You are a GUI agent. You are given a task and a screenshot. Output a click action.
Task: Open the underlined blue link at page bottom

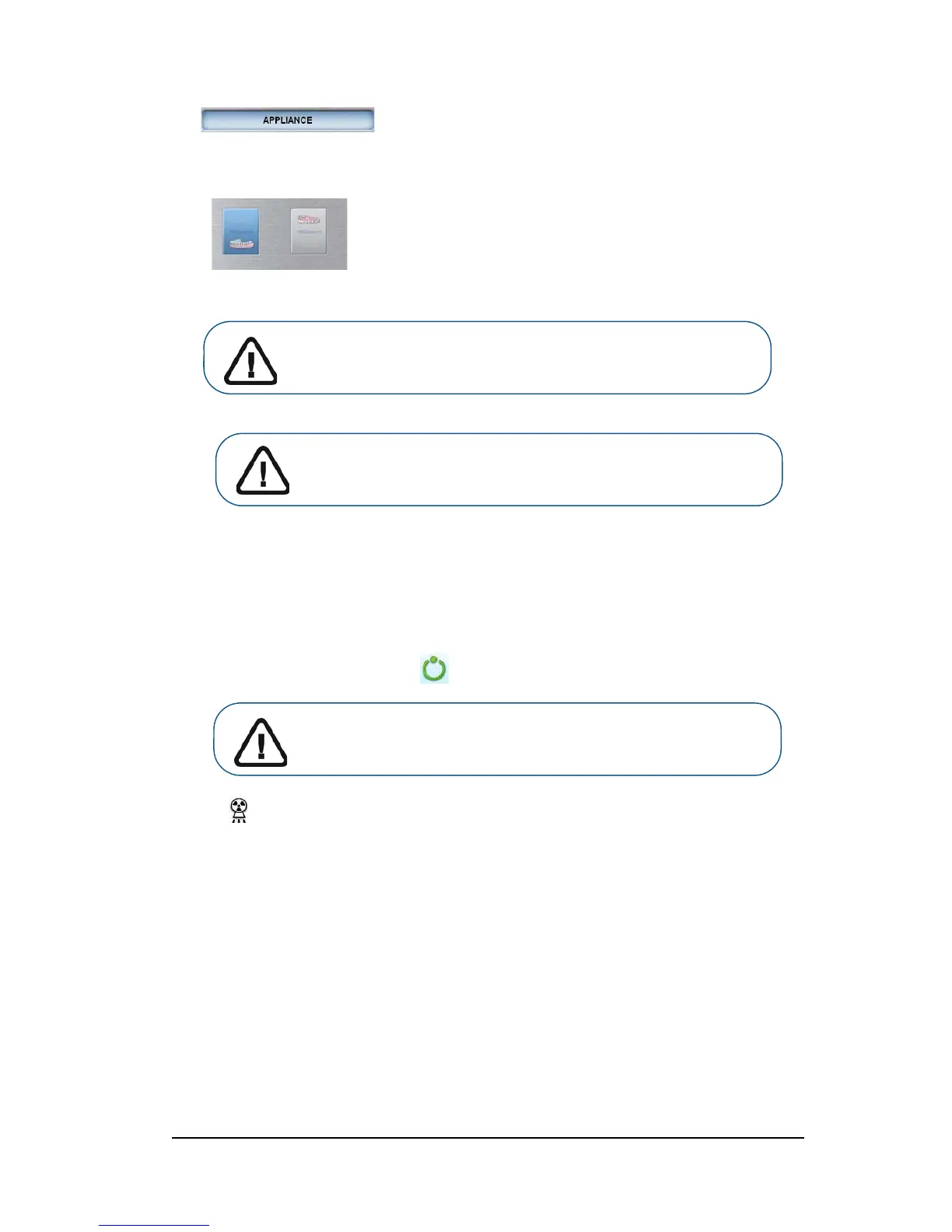click(154, 1225)
